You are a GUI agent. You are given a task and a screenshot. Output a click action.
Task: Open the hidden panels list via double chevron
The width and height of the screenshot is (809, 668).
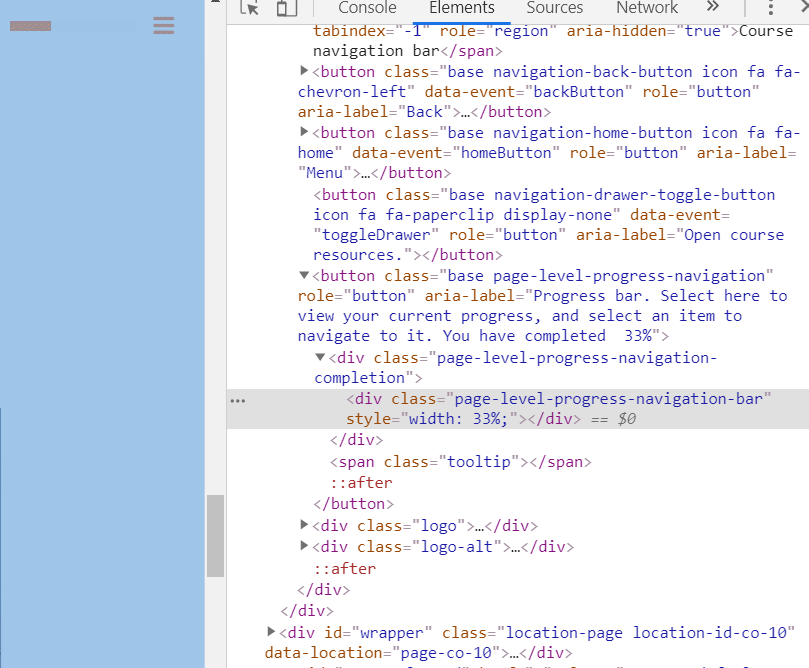pyautogui.click(x=712, y=8)
